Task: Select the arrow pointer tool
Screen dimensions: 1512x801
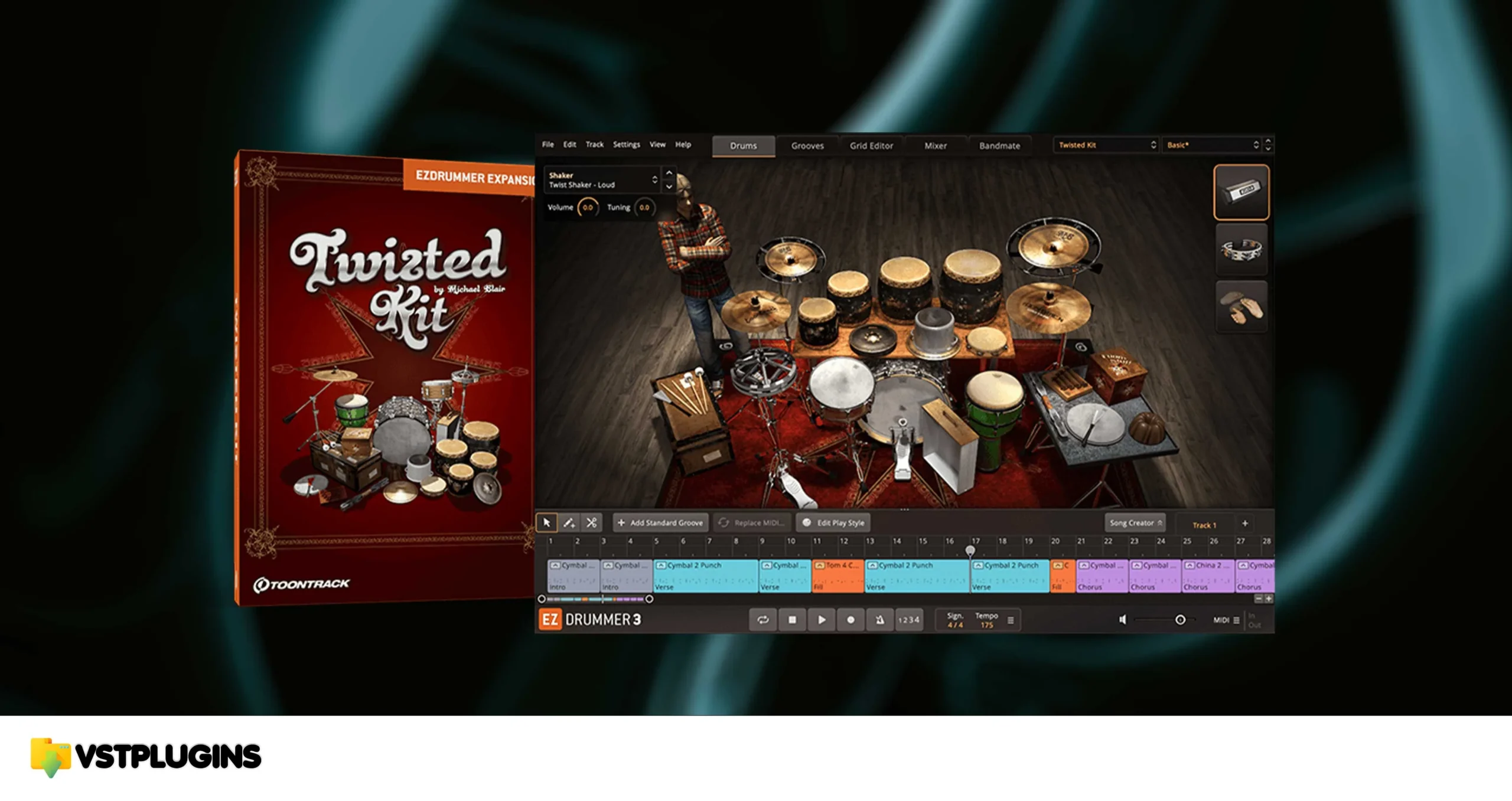Action: (x=546, y=522)
